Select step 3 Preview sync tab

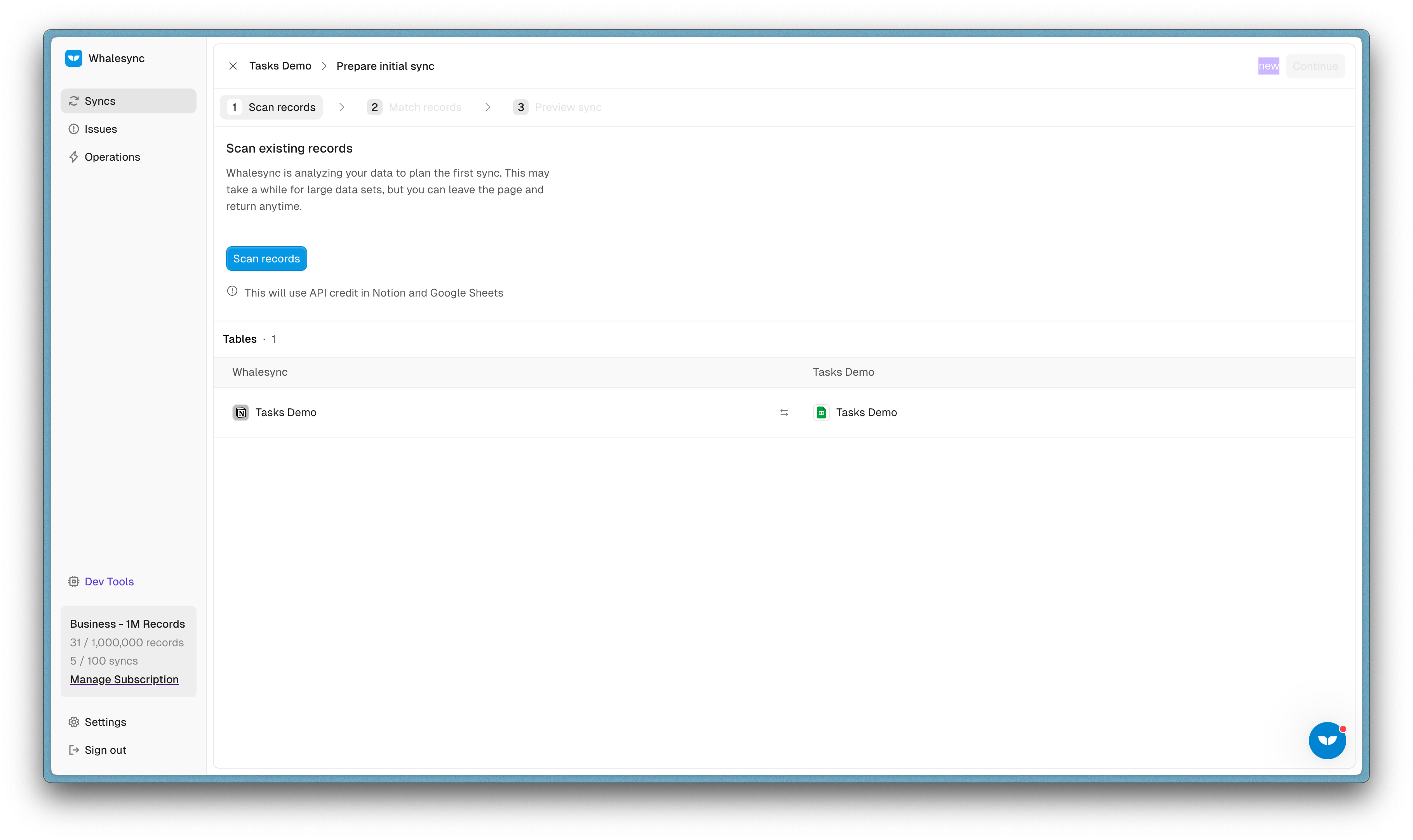pyautogui.click(x=558, y=108)
